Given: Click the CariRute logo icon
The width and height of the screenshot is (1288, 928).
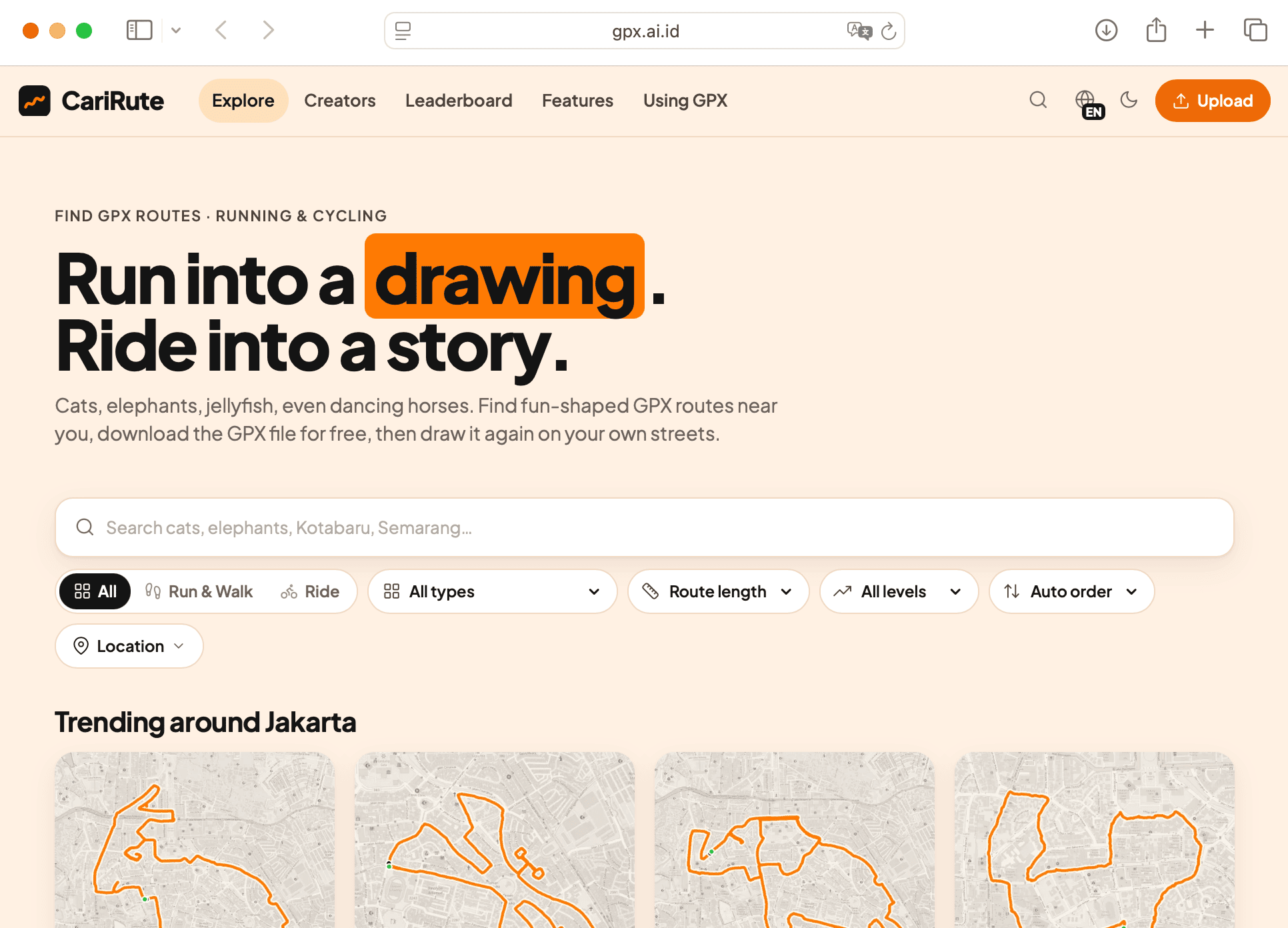Looking at the screenshot, I should point(35,101).
